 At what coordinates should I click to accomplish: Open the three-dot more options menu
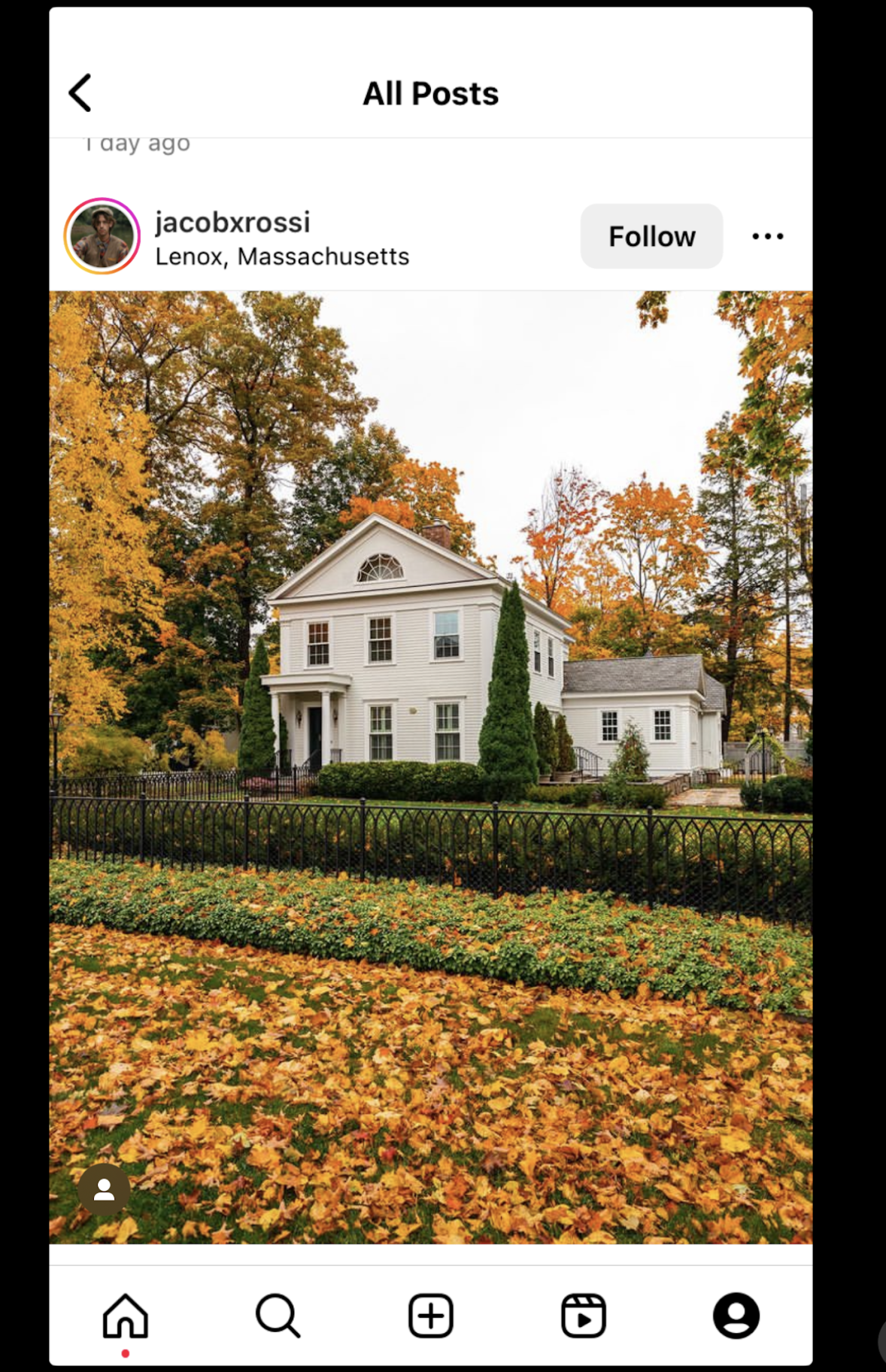click(x=767, y=236)
